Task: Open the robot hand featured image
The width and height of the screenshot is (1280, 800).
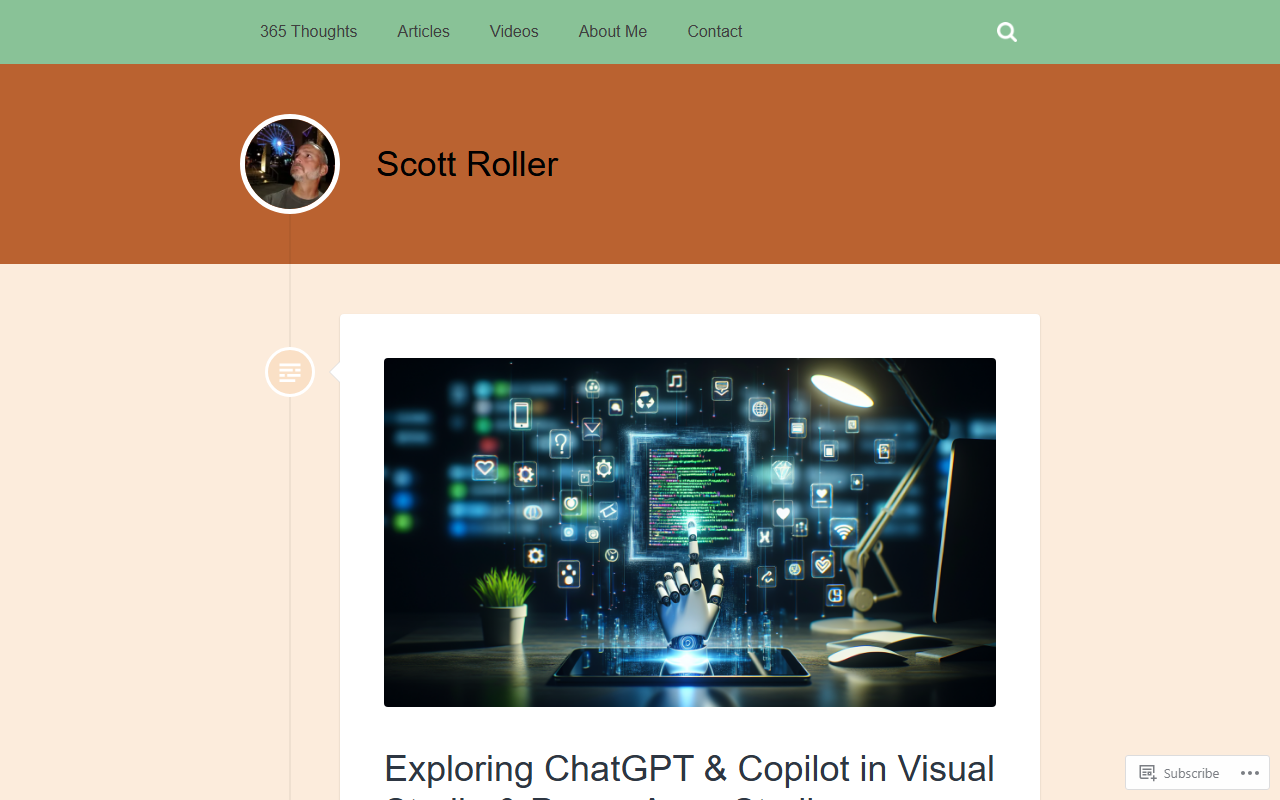Action: click(x=690, y=532)
